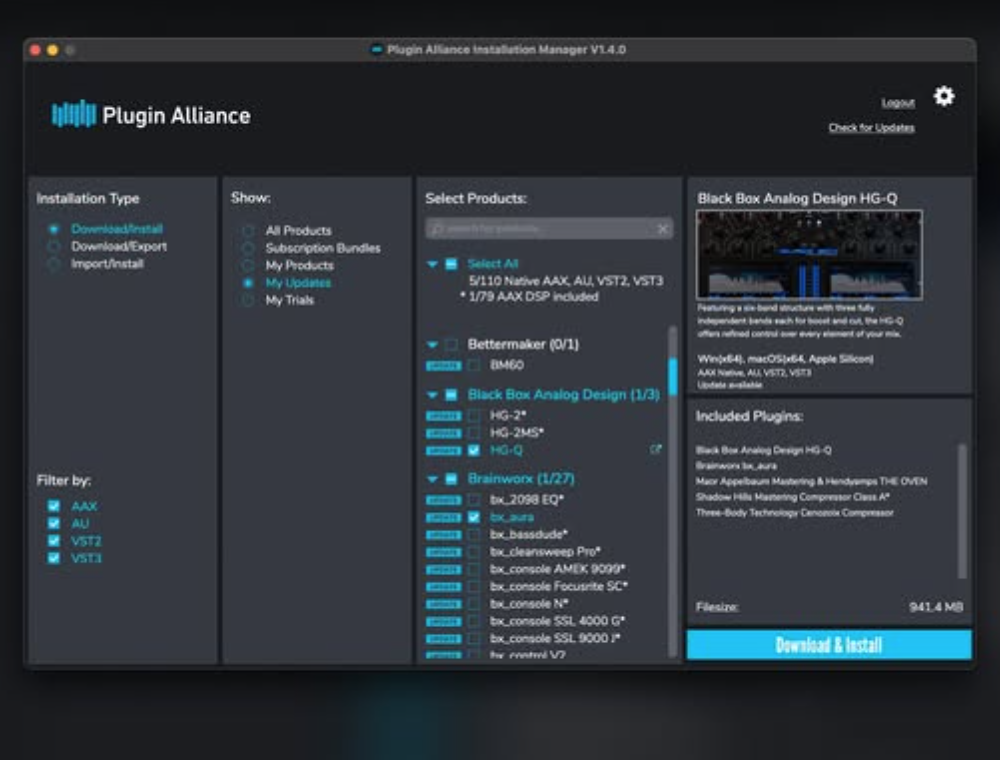
Task: Collapse the Select All tree arrow
Action: tap(432, 263)
